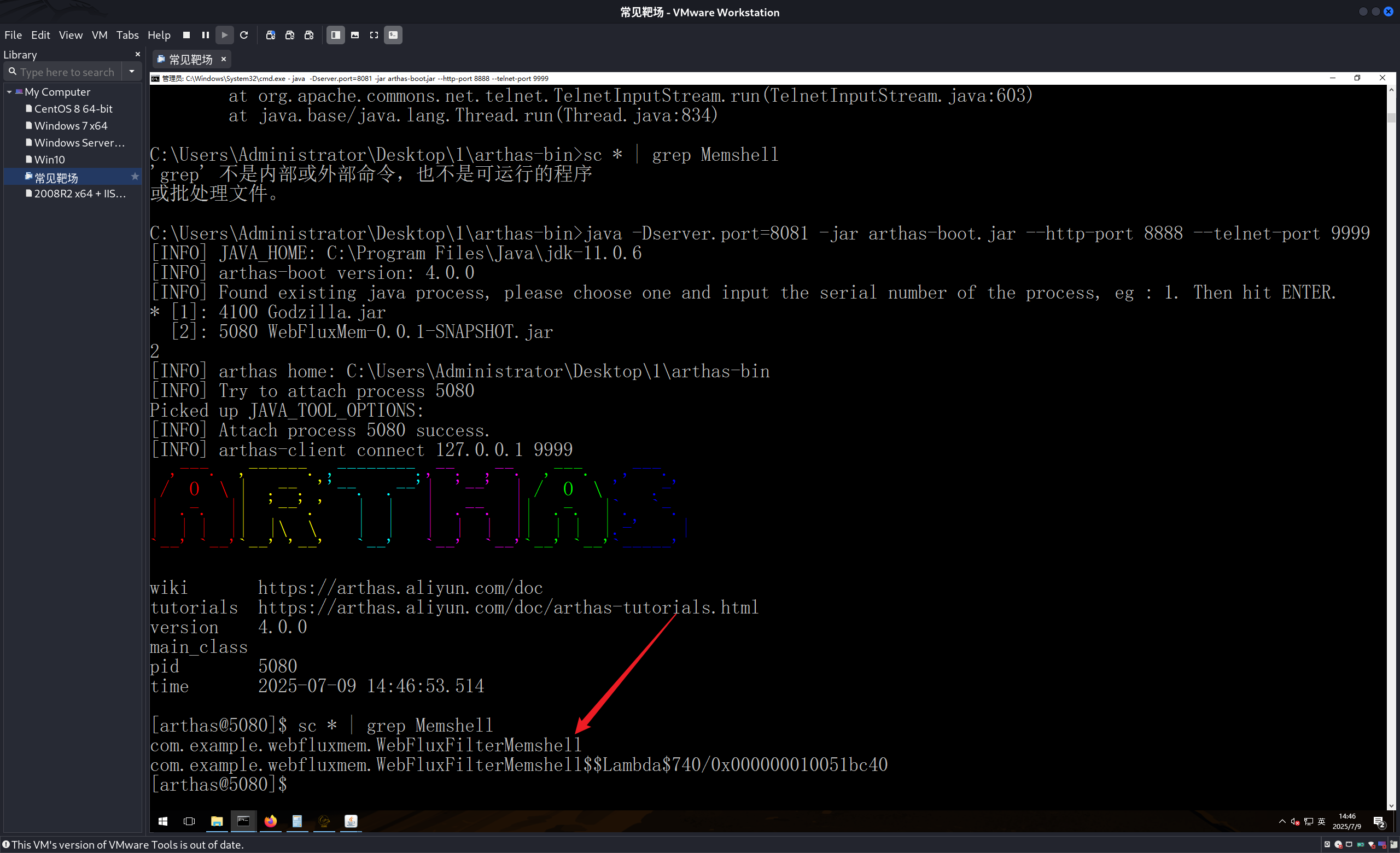Open the library search filter dropdown
The image size is (1400, 853).
click(132, 72)
